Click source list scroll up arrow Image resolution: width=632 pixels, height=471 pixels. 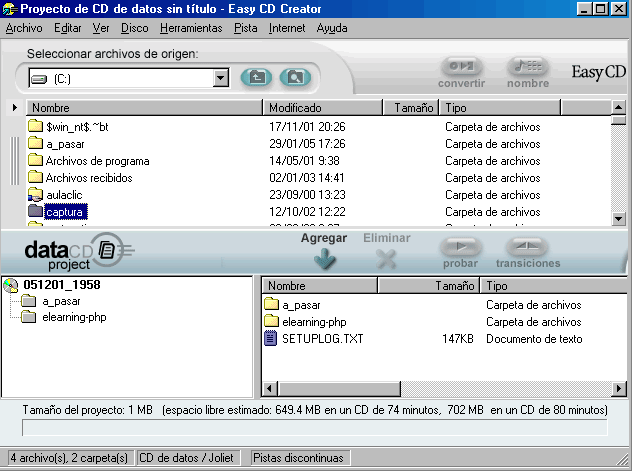click(618, 107)
